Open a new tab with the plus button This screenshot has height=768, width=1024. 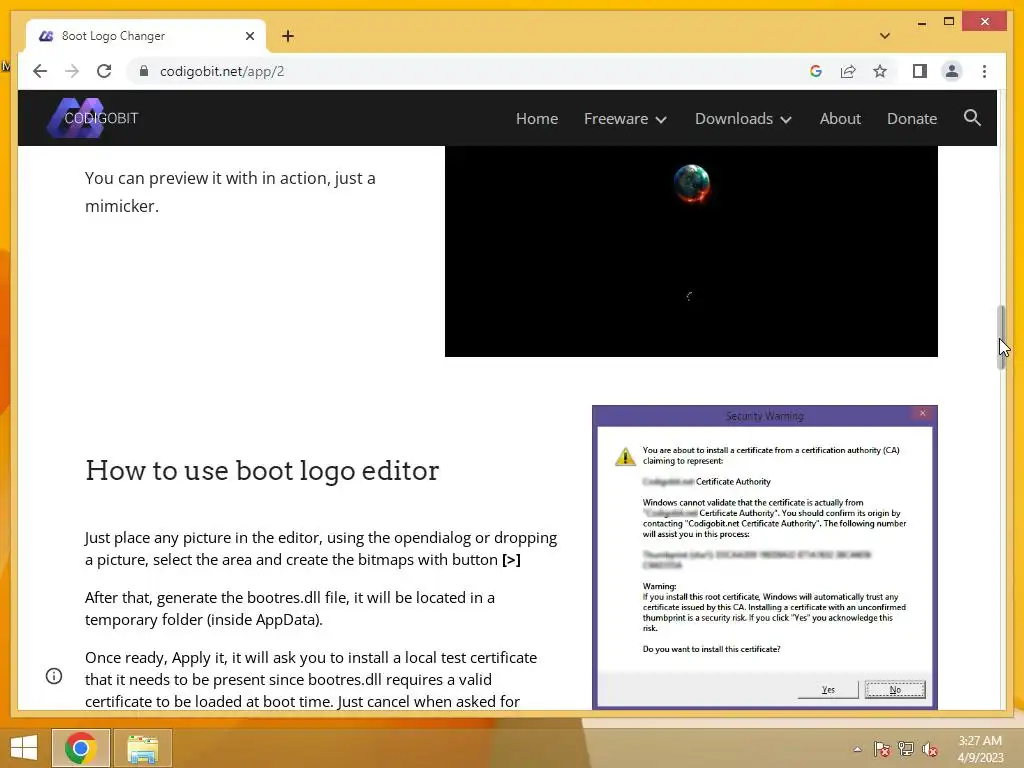pyautogui.click(x=288, y=36)
